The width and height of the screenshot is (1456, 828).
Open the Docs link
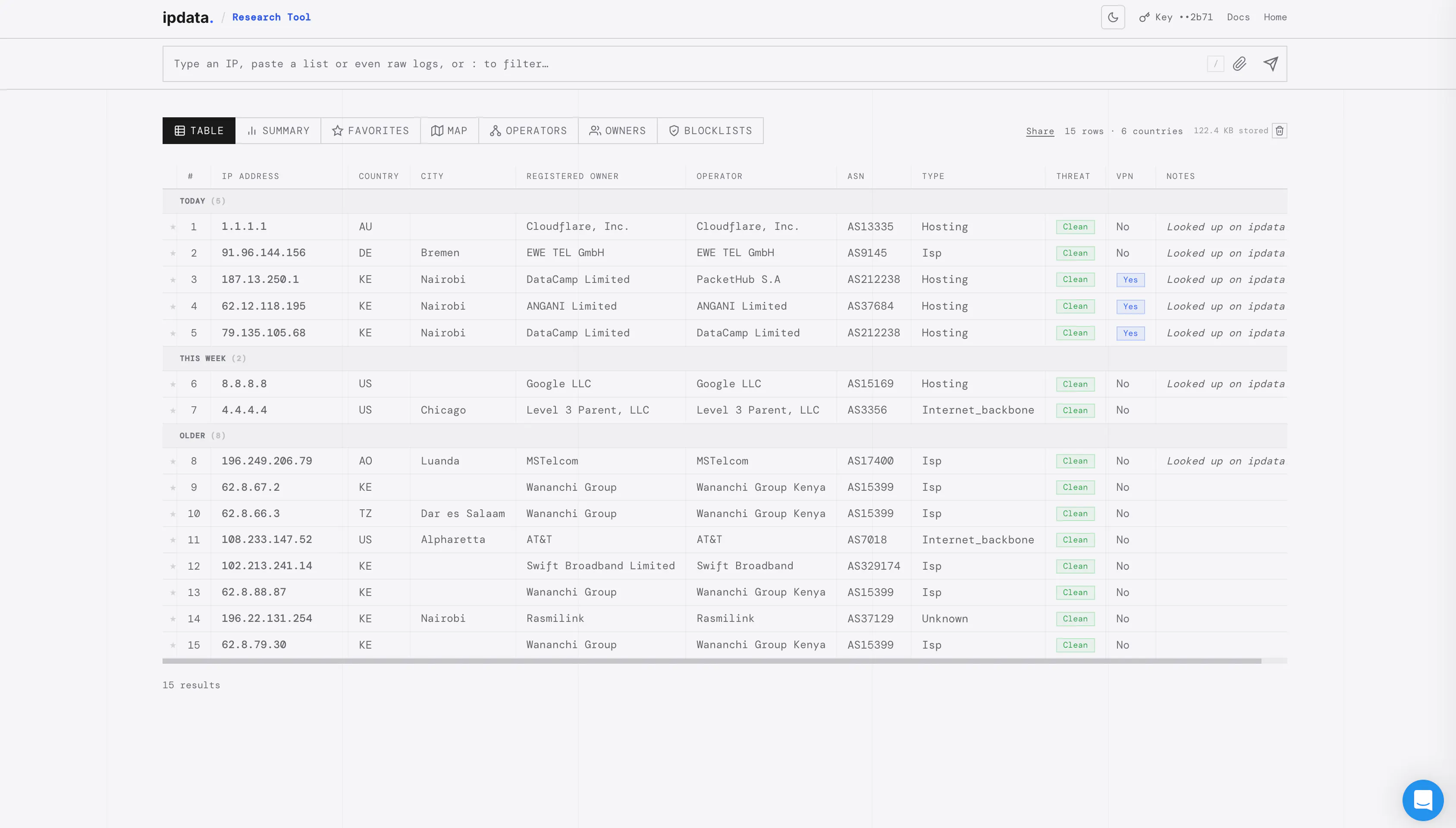click(x=1238, y=17)
